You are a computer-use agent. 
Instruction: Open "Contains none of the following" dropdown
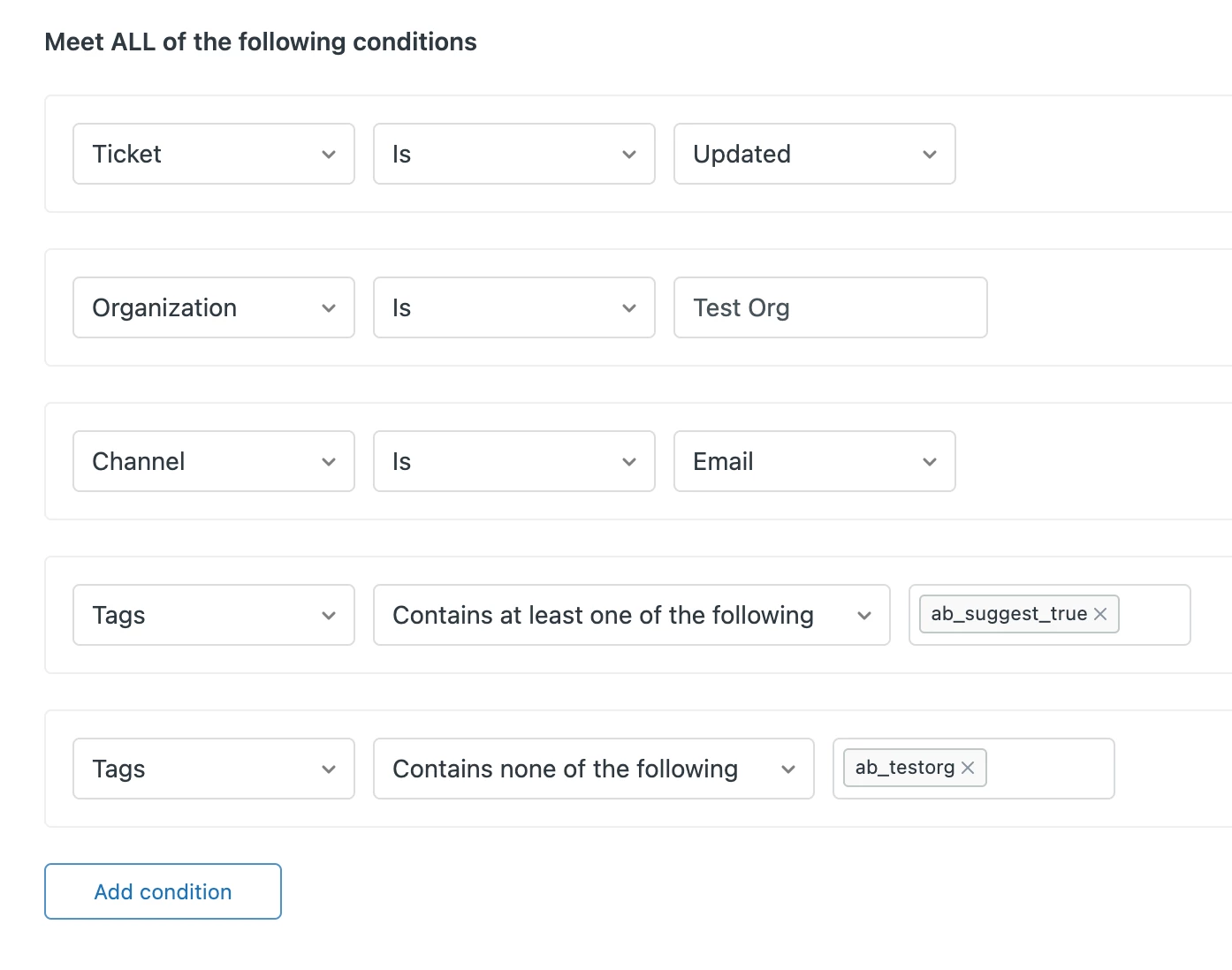593,769
